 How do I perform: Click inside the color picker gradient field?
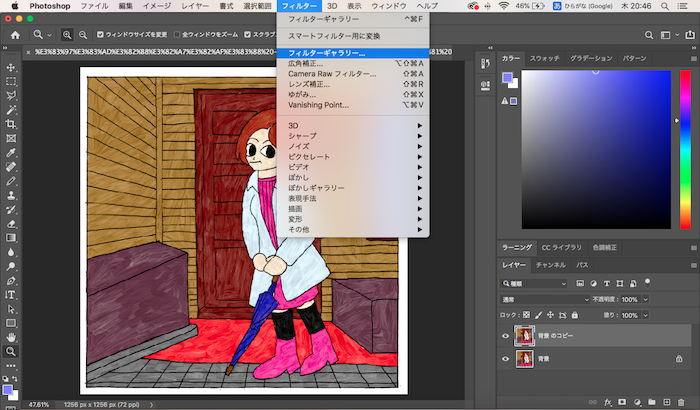click(596, 150)
